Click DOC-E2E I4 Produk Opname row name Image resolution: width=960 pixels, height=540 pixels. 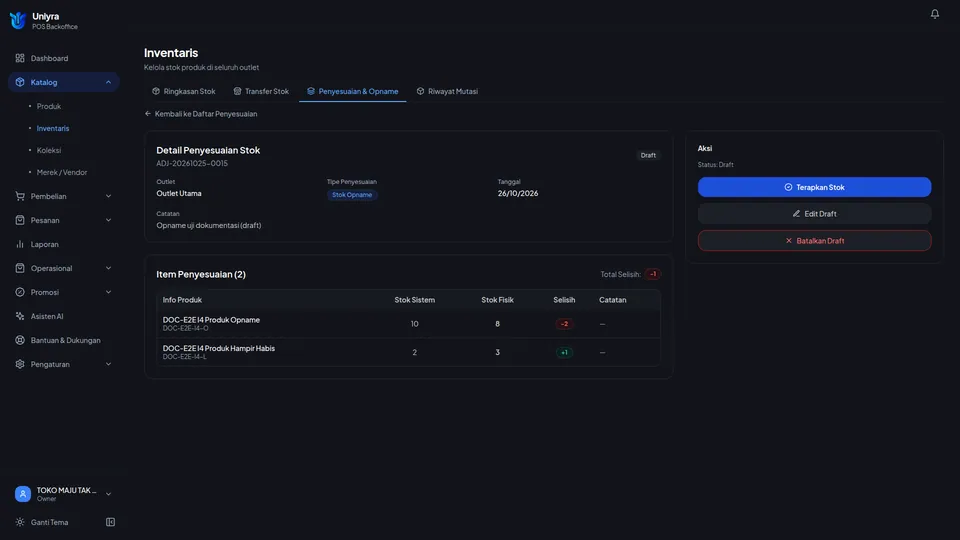pyautogui.click(x=211, y=320)
